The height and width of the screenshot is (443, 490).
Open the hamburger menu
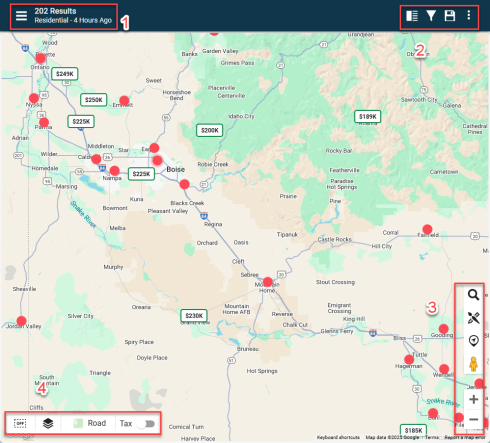21,16
